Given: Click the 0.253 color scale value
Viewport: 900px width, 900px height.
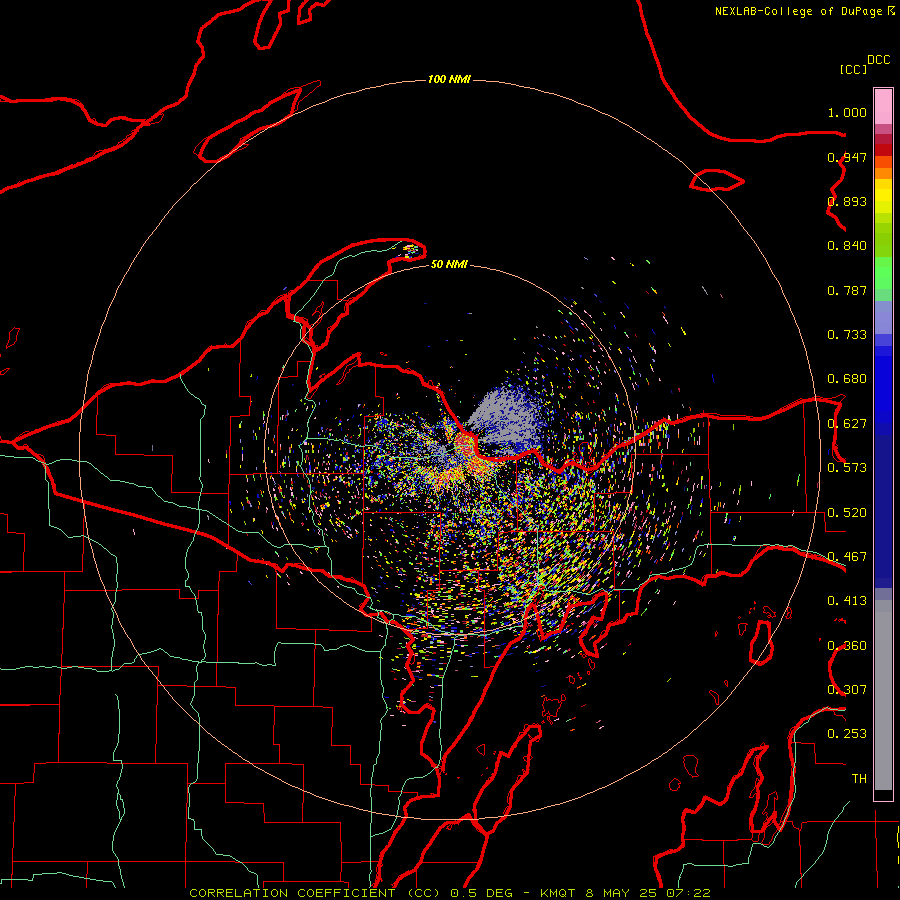Looking at the screenshot, I should (847, 734).
